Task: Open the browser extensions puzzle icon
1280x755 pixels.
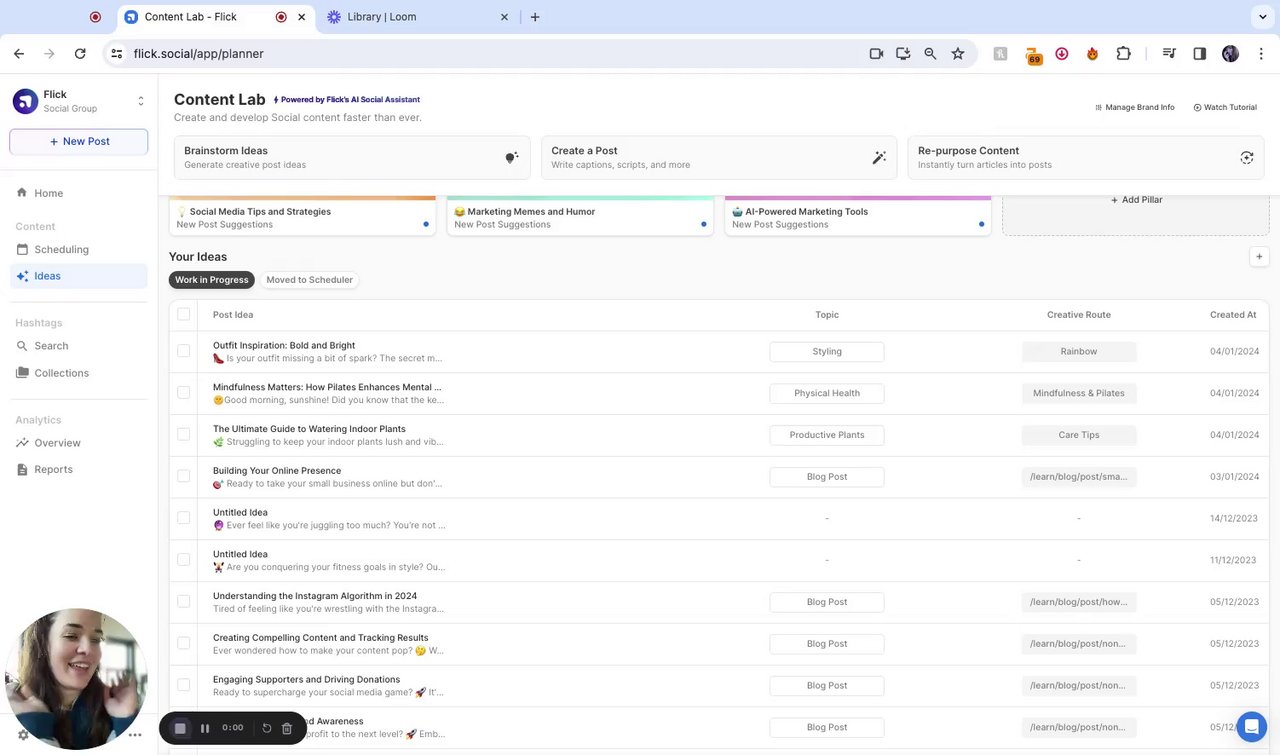Action: pos(1123,54)
